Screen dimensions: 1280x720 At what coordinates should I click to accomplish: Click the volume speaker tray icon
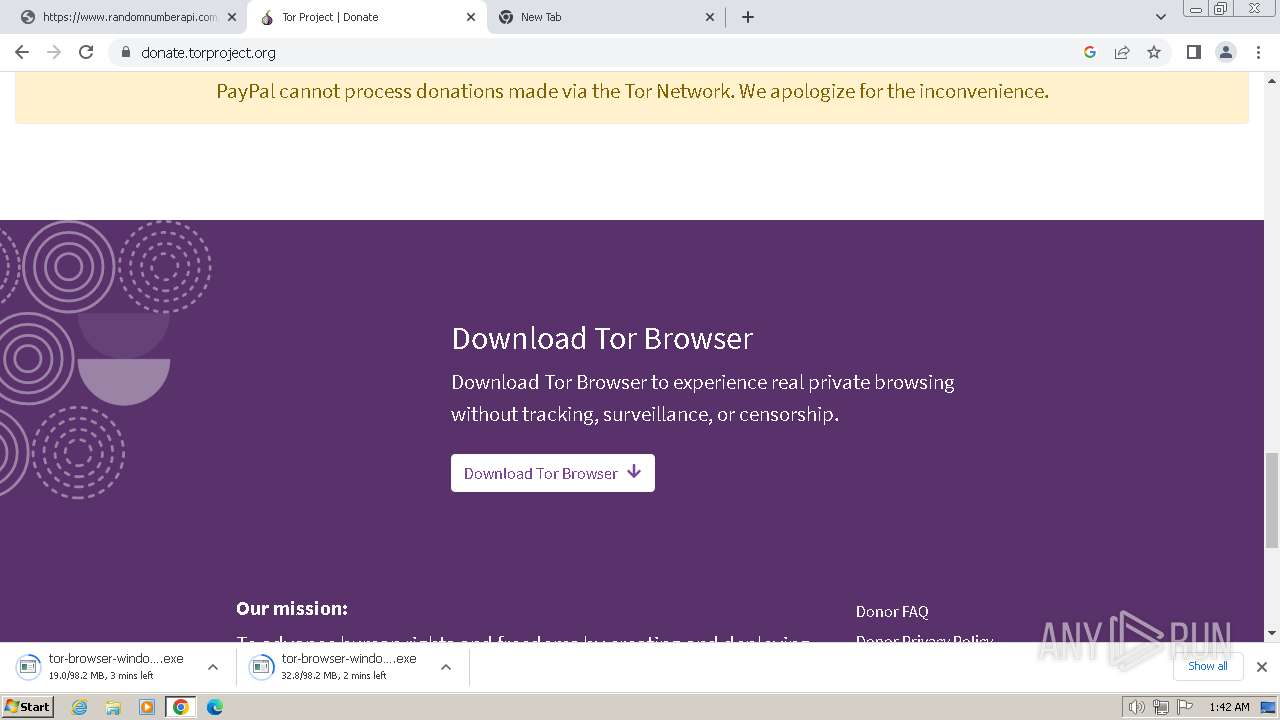(x=1136, y=707)
